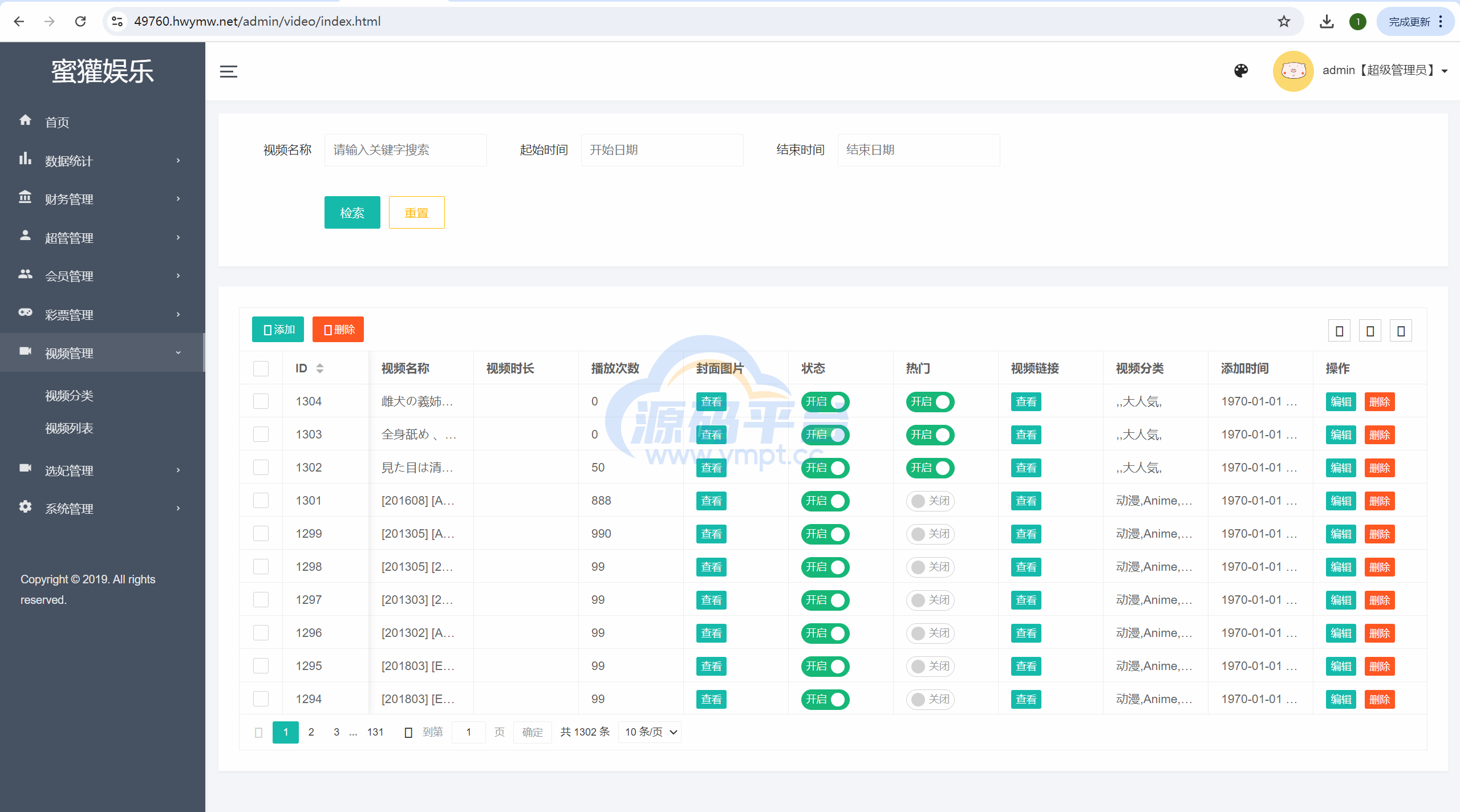Toggle the 热门 switch for ID 1303
This screenshot has width=1460, height=812.
(930, 435)
